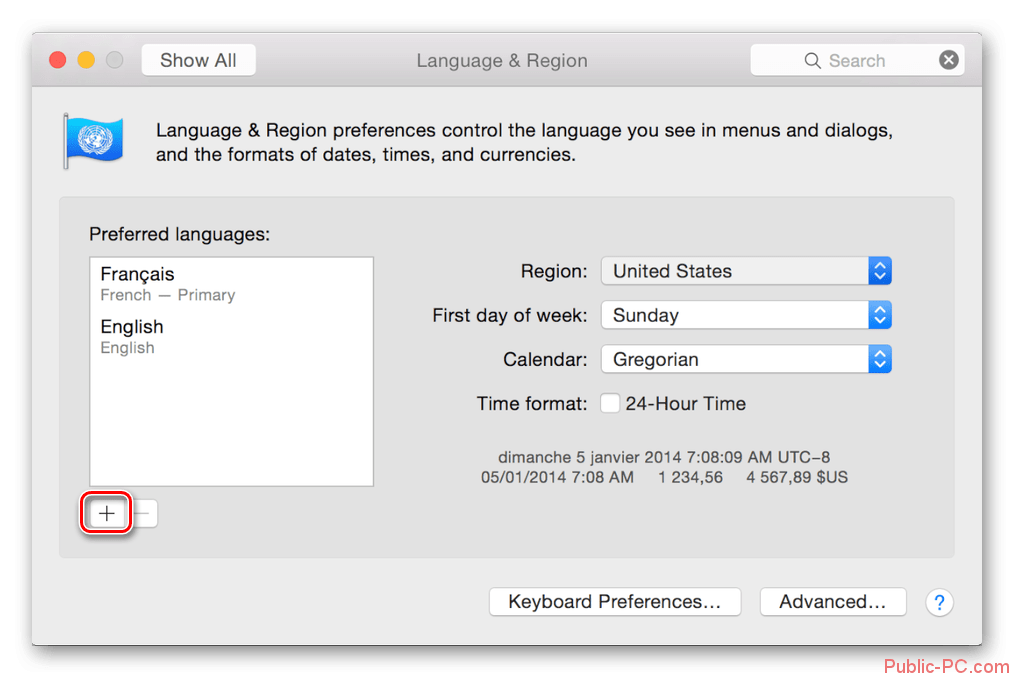1014x678 pixels.
Task: Clear the search field with the X icon
Action: 948,60
